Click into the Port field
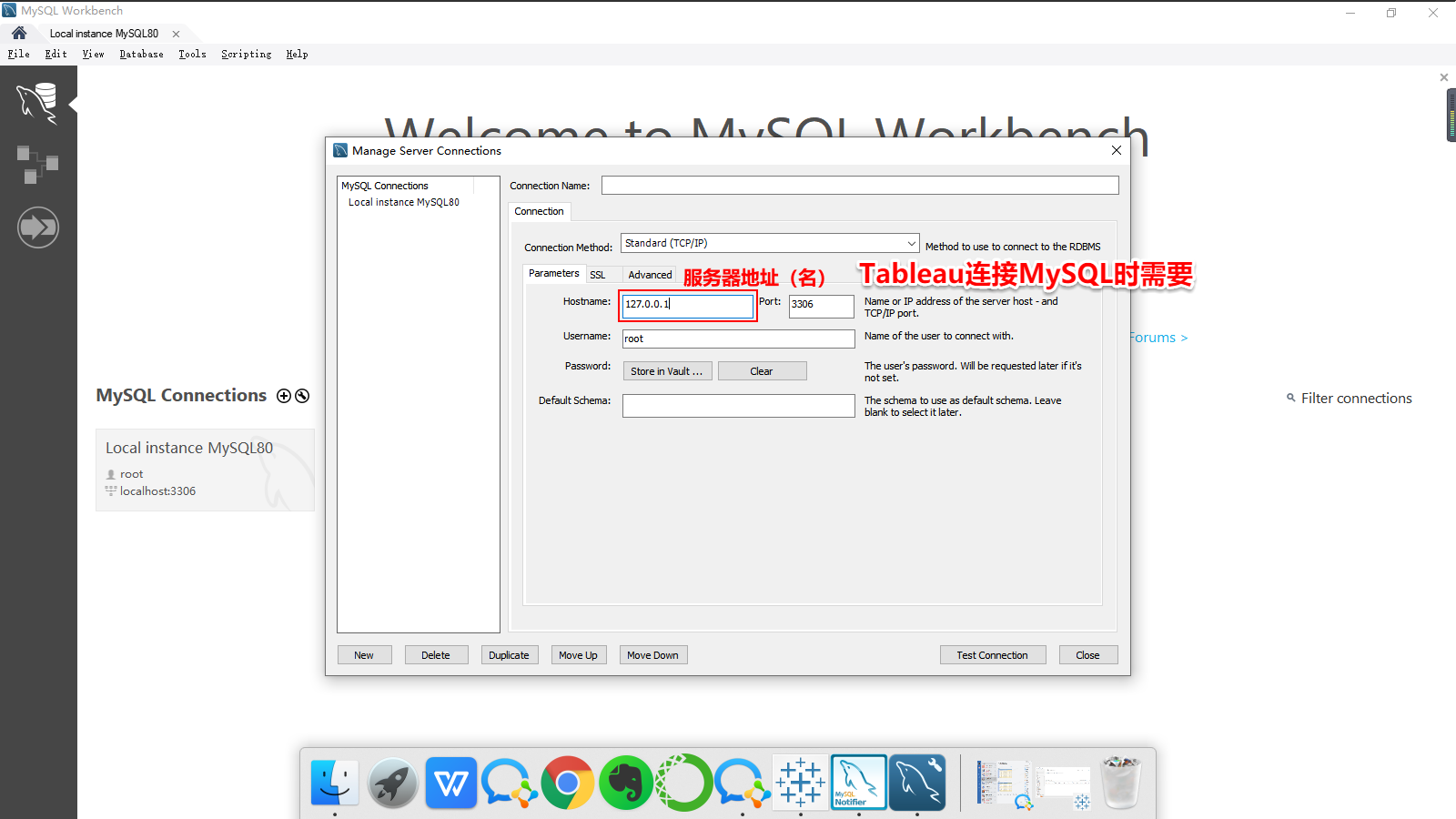The width and height of the screenshot is (1456, 819). coord(822,305)
